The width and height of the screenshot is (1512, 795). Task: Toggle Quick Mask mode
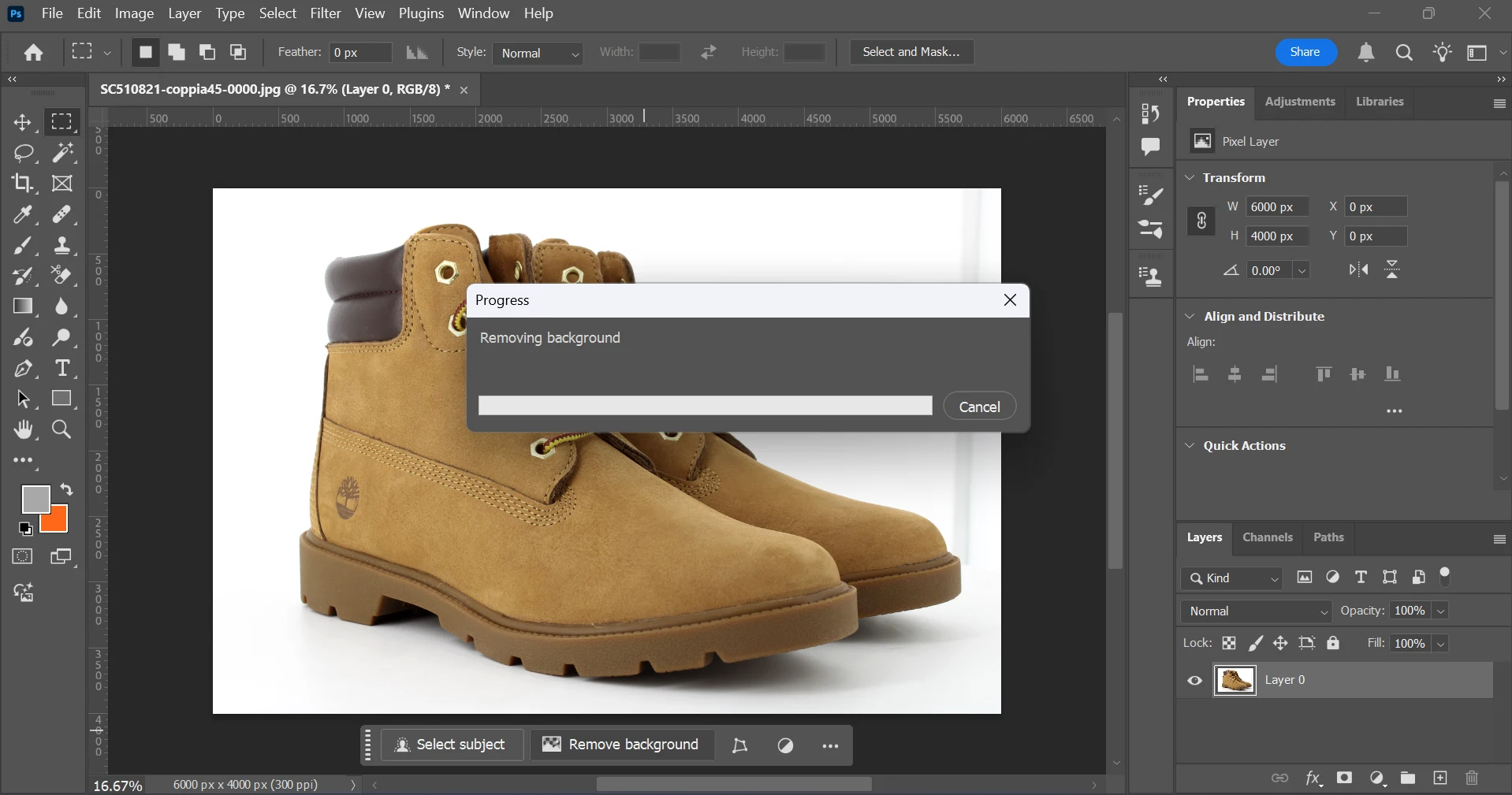click(23, 556)
